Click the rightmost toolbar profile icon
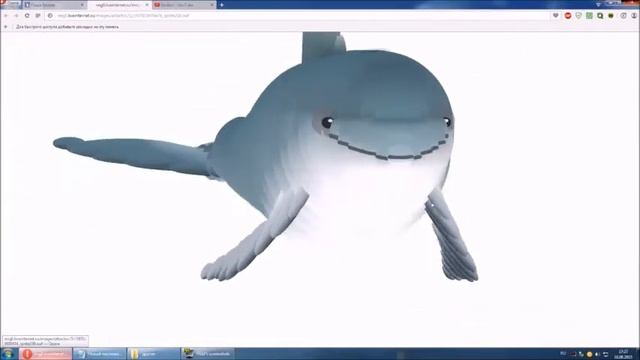This screenshot has width=640, height=360. point(634,16)
